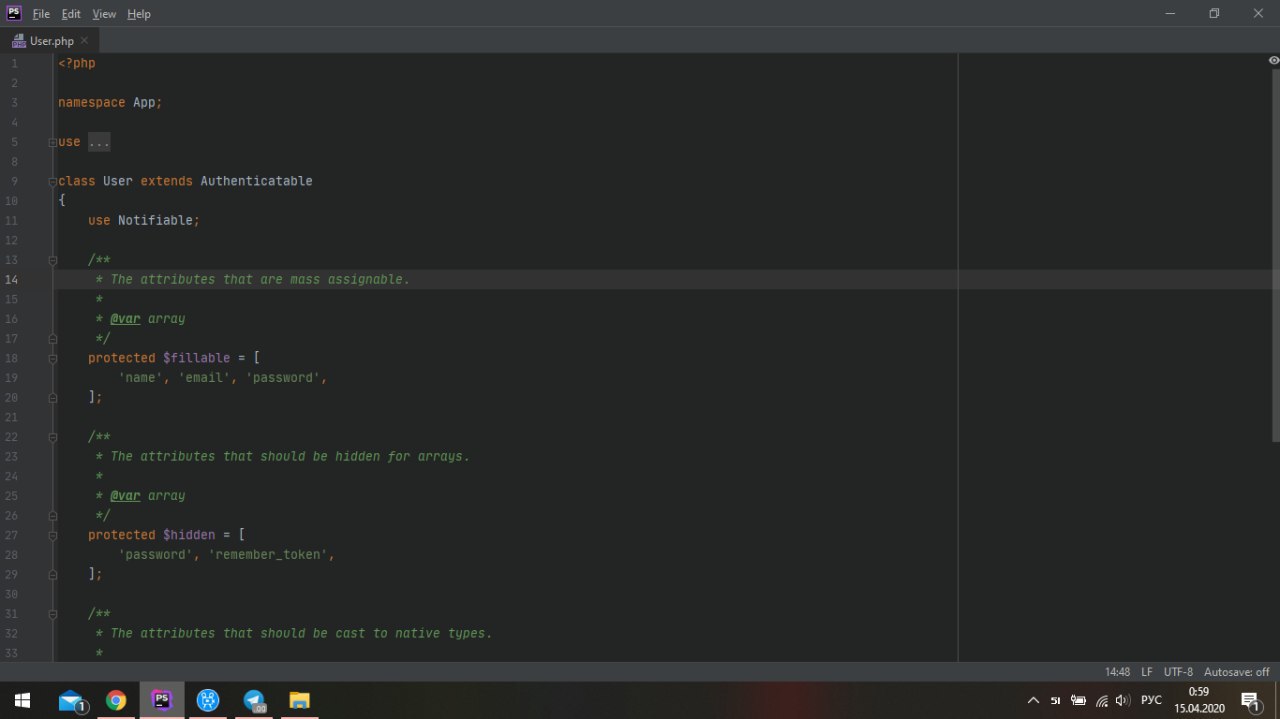
Task: Open the Mail app from taskbar
Action: (x=71, y=700)
